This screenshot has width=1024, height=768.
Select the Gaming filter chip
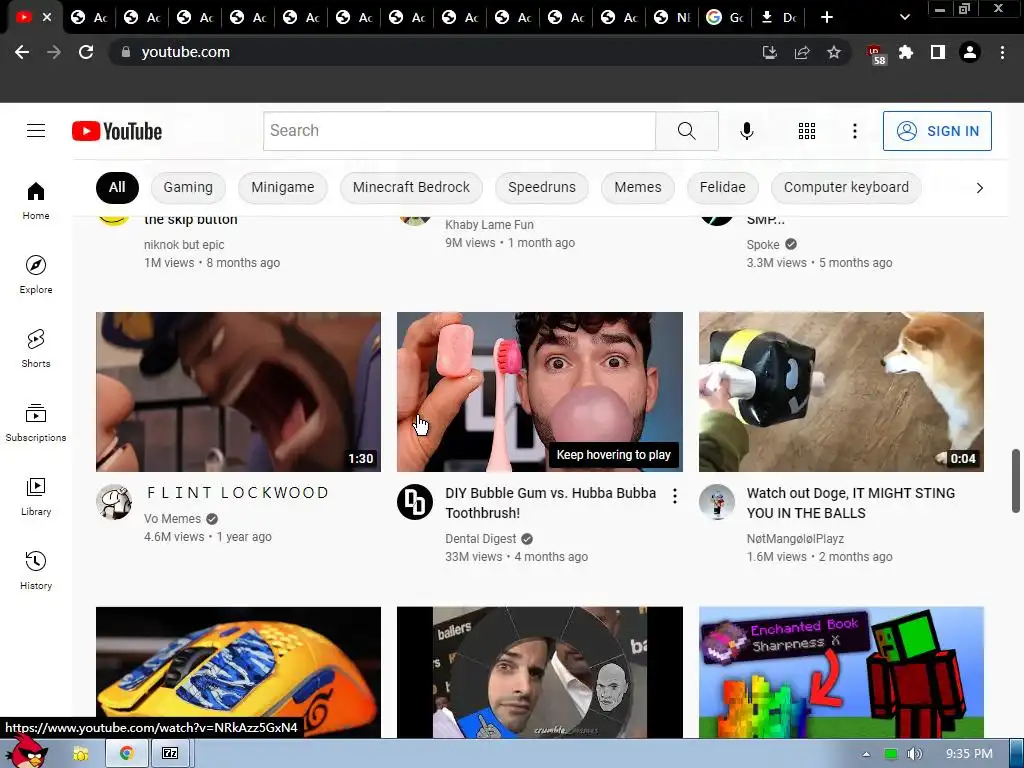pyautogui.click(x=188, y=187)
